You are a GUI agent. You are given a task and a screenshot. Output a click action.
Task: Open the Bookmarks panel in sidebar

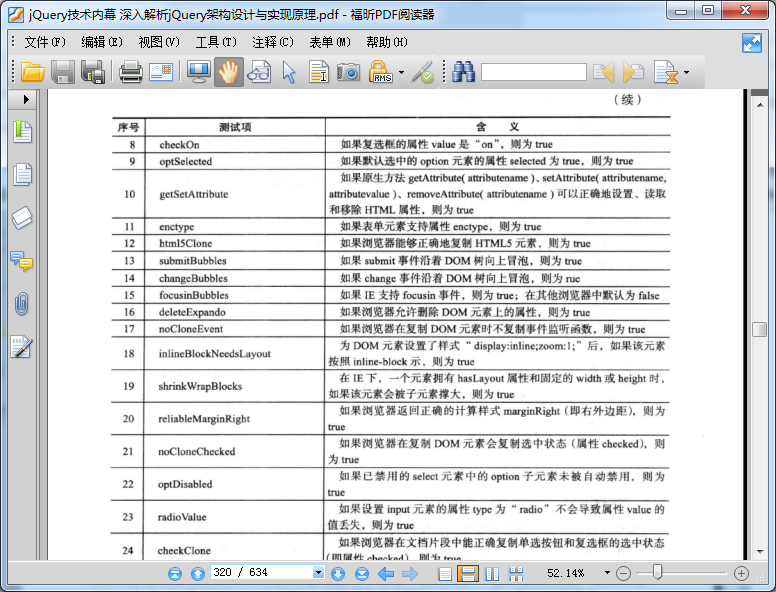point(22,132)
